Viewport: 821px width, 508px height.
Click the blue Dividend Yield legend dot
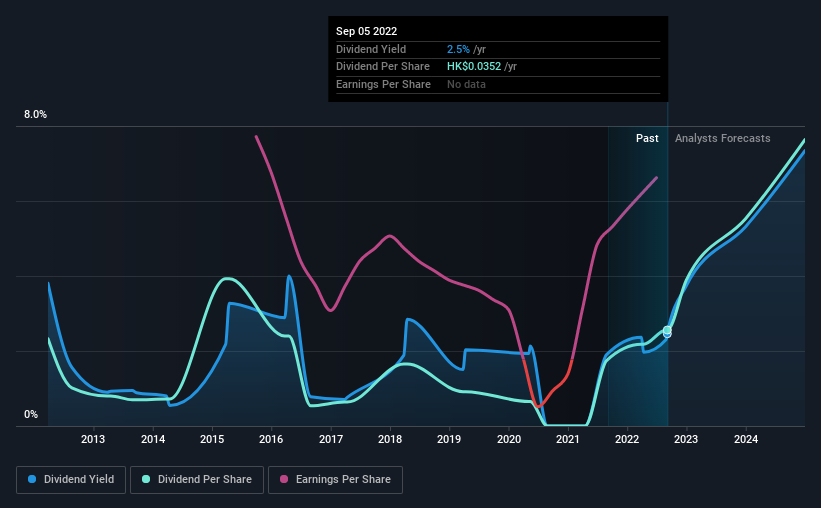32,479
